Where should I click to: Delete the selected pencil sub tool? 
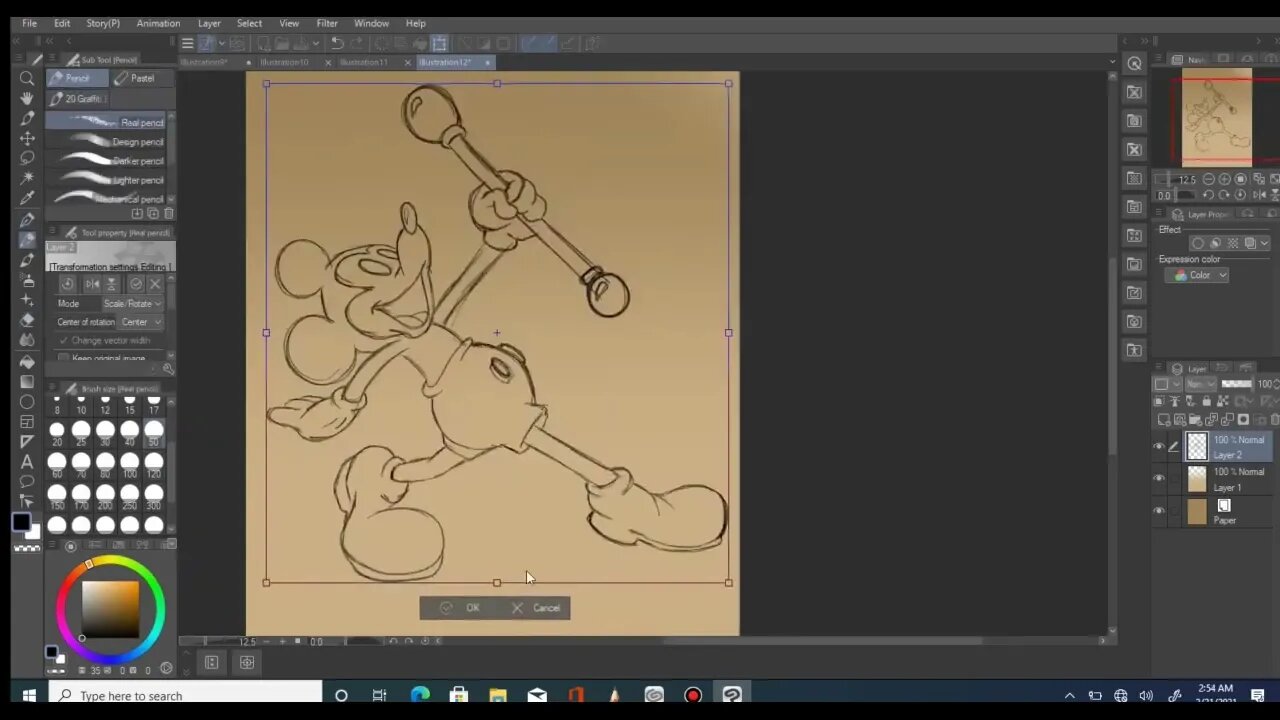168,214
